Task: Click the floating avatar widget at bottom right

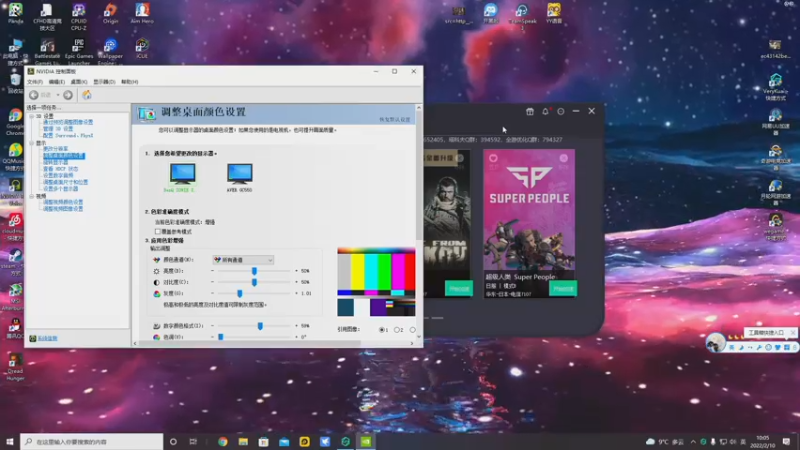Action: 715,342
